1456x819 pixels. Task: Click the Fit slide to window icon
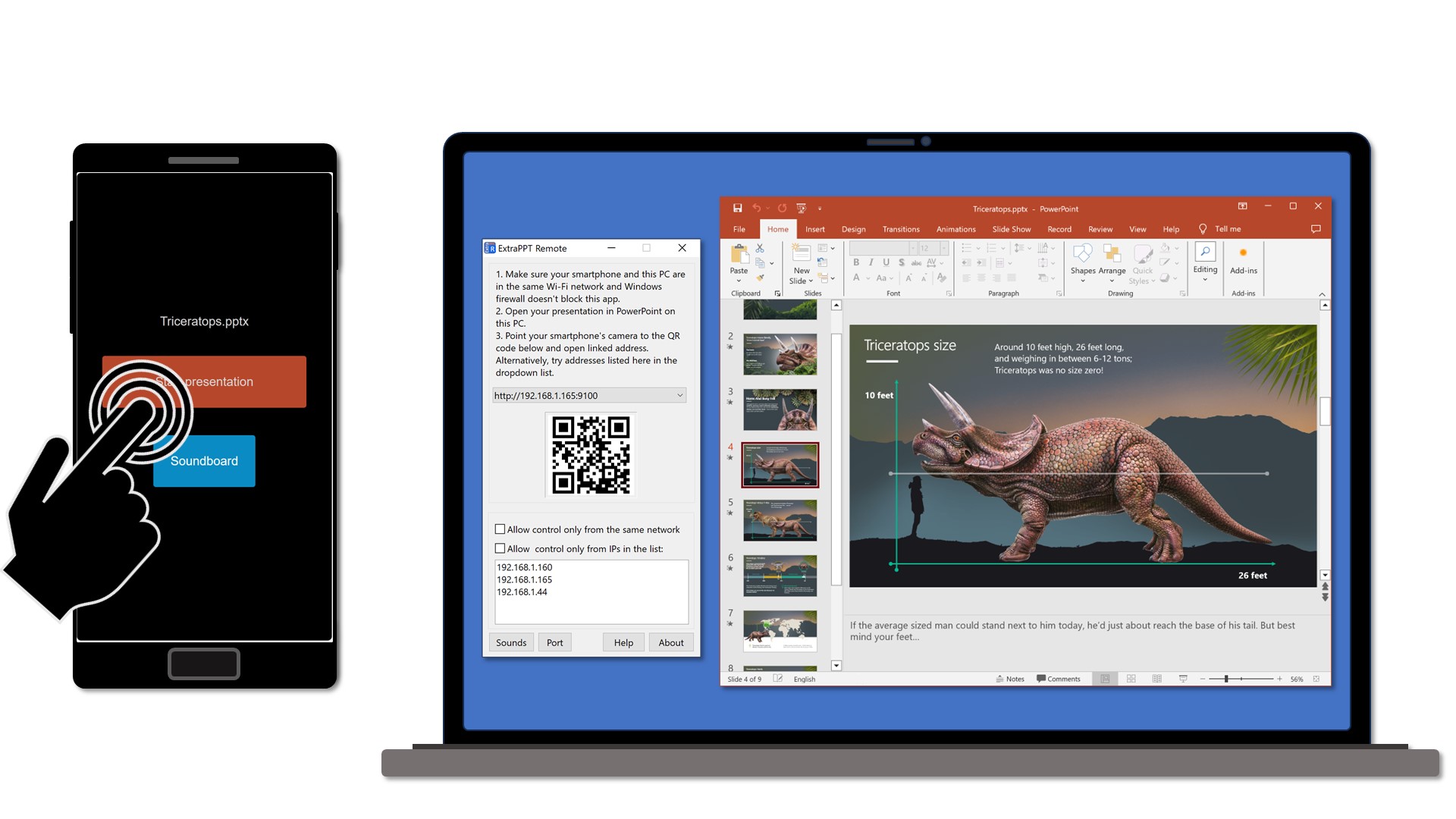pos(1316,679)
